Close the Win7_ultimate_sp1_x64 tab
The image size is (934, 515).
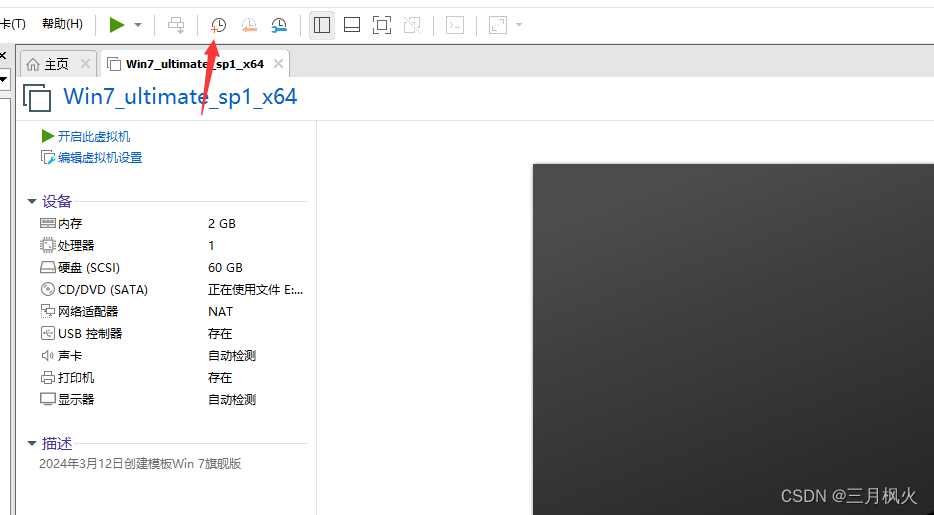coord(278,63)
